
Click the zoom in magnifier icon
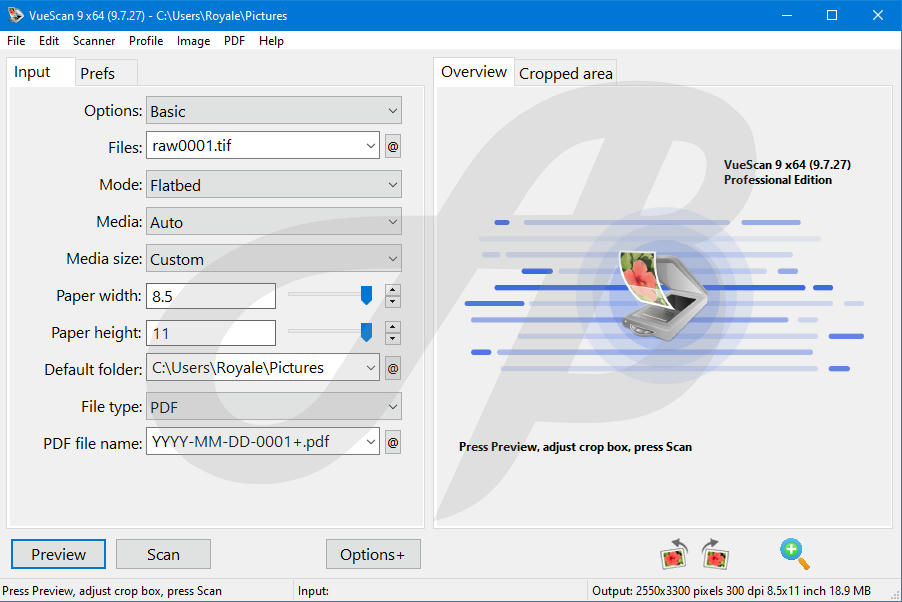click(795, 554)
